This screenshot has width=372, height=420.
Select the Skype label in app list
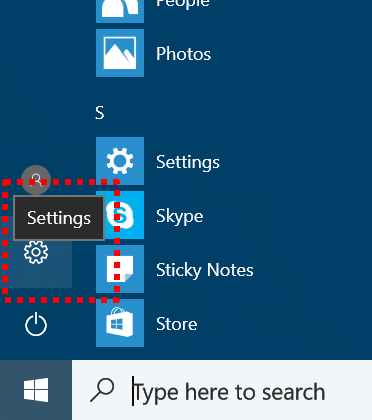click(x=179, y=216)
